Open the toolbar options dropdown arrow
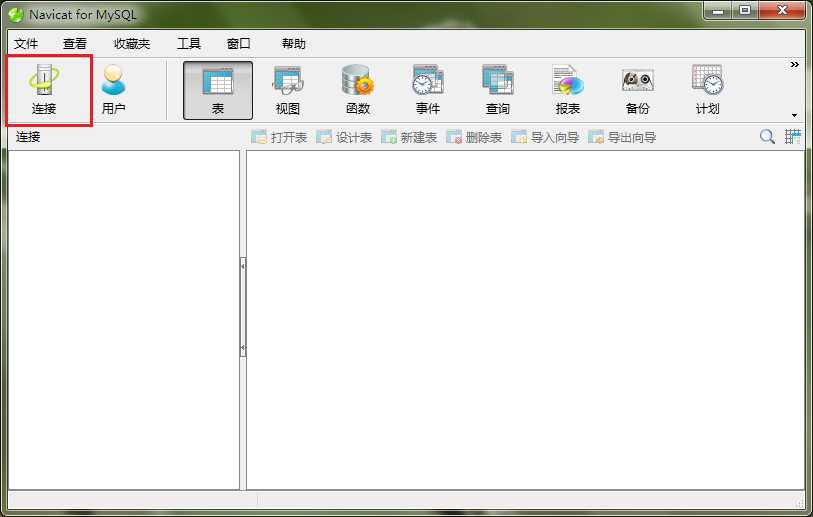The image size is (813, 517). point(794,115)
